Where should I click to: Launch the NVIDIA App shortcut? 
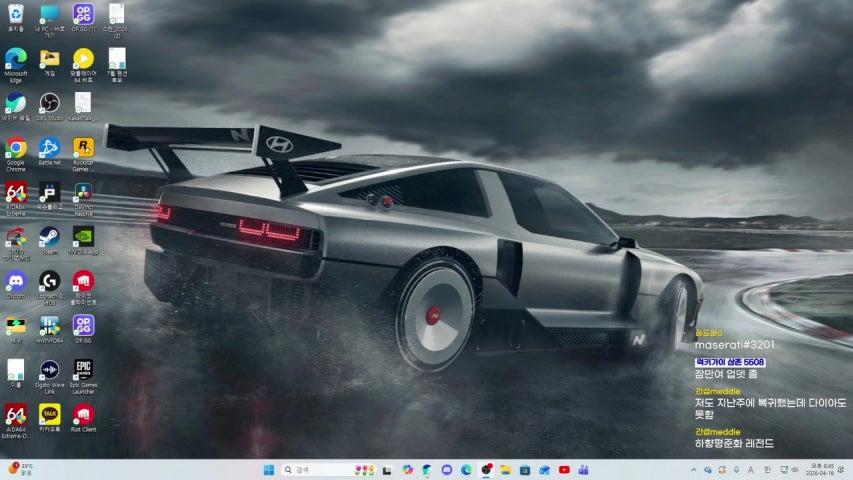(x=83, y=236)
